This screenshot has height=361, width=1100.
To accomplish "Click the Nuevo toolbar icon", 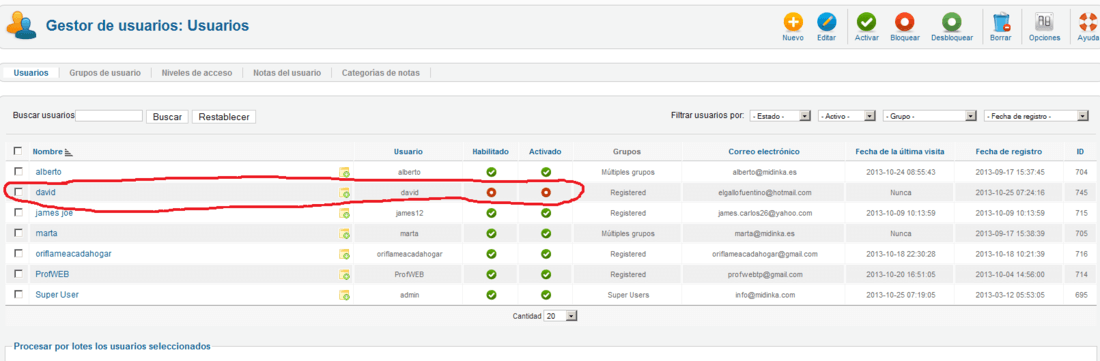I will tap(793, 22).
